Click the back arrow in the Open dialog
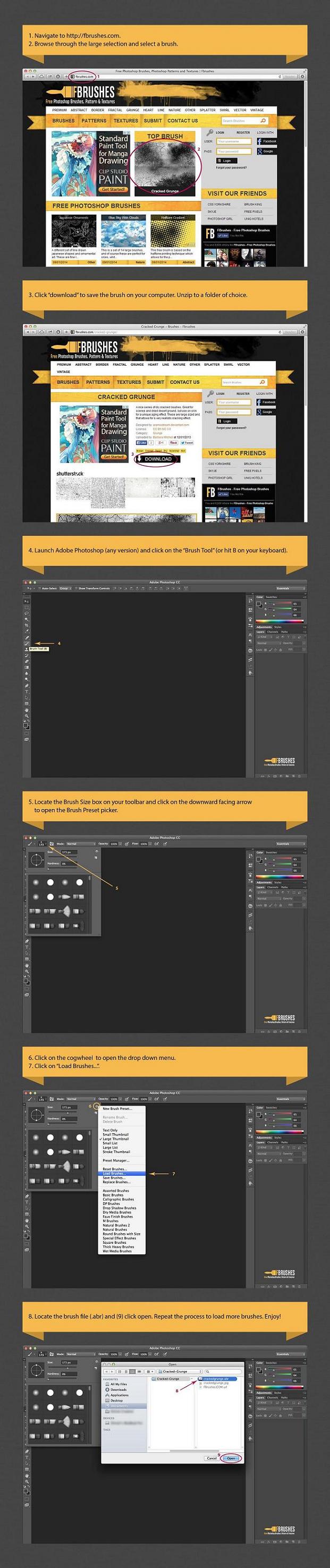330x1568 pixels. coord(107,1372)
